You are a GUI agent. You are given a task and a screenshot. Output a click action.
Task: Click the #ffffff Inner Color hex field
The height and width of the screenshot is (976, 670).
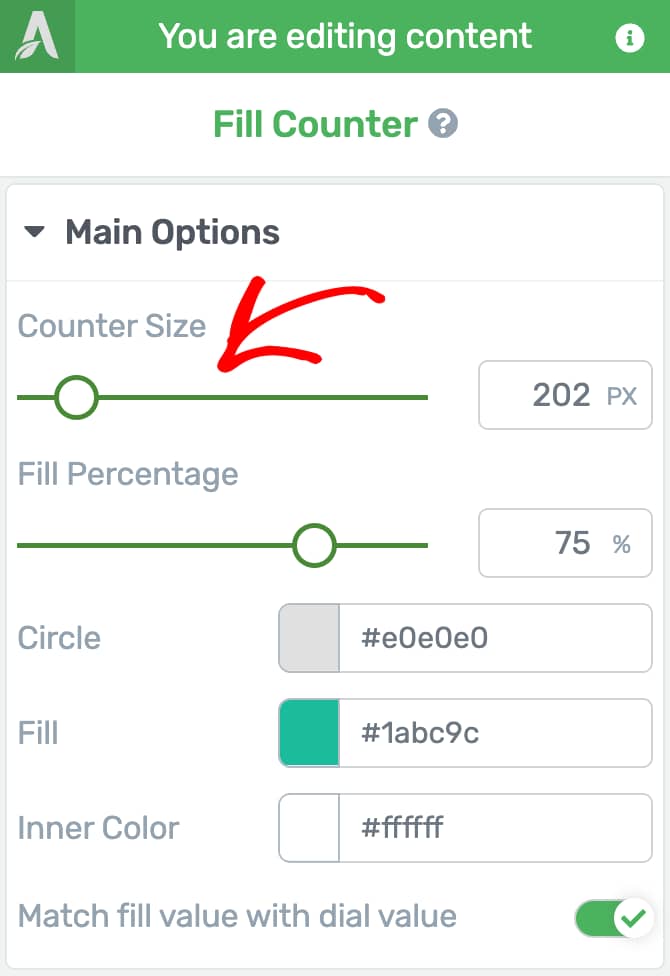point(495,828)
